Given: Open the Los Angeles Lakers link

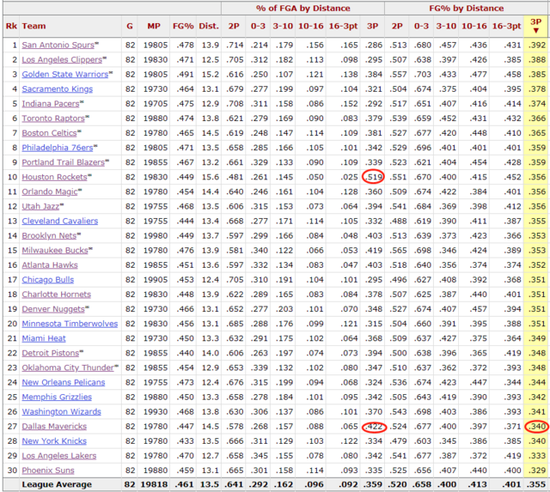Looking at the screenshot, I should point(59,456).
